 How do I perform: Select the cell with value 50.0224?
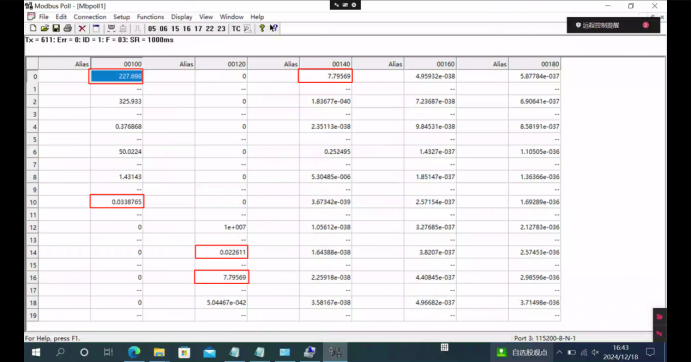tap(117, 152)
